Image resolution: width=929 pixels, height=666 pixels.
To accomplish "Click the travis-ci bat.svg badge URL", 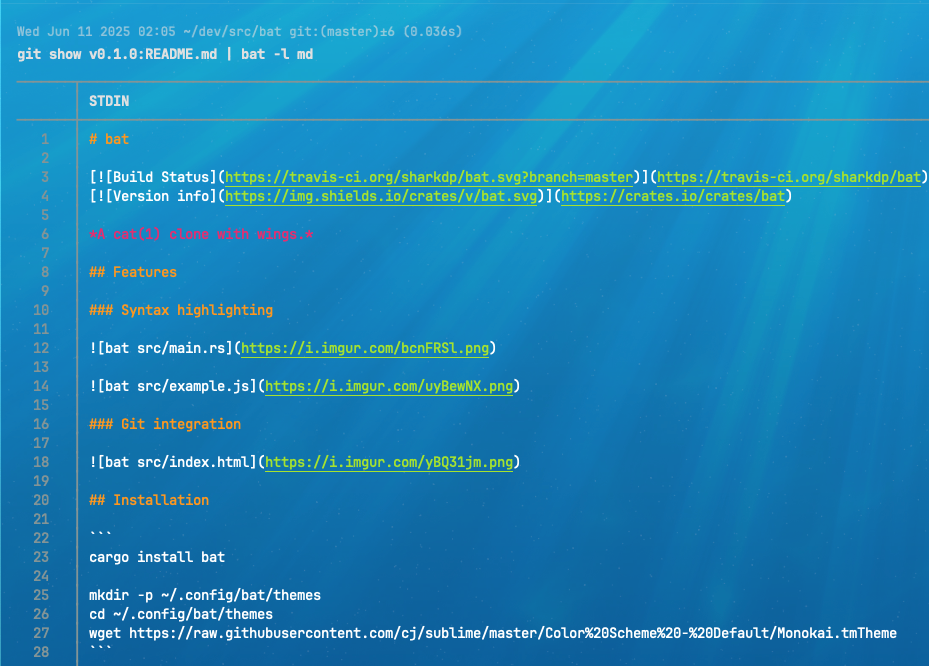I will coord(429,177).
